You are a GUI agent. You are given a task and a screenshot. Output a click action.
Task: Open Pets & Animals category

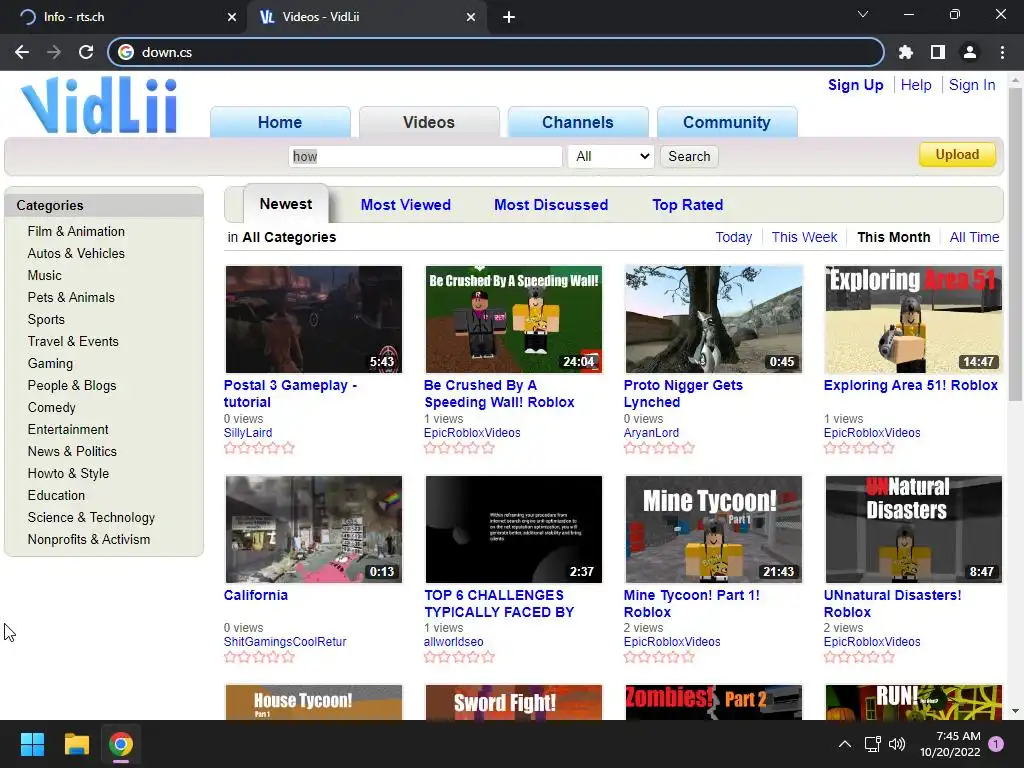(71, 297)
